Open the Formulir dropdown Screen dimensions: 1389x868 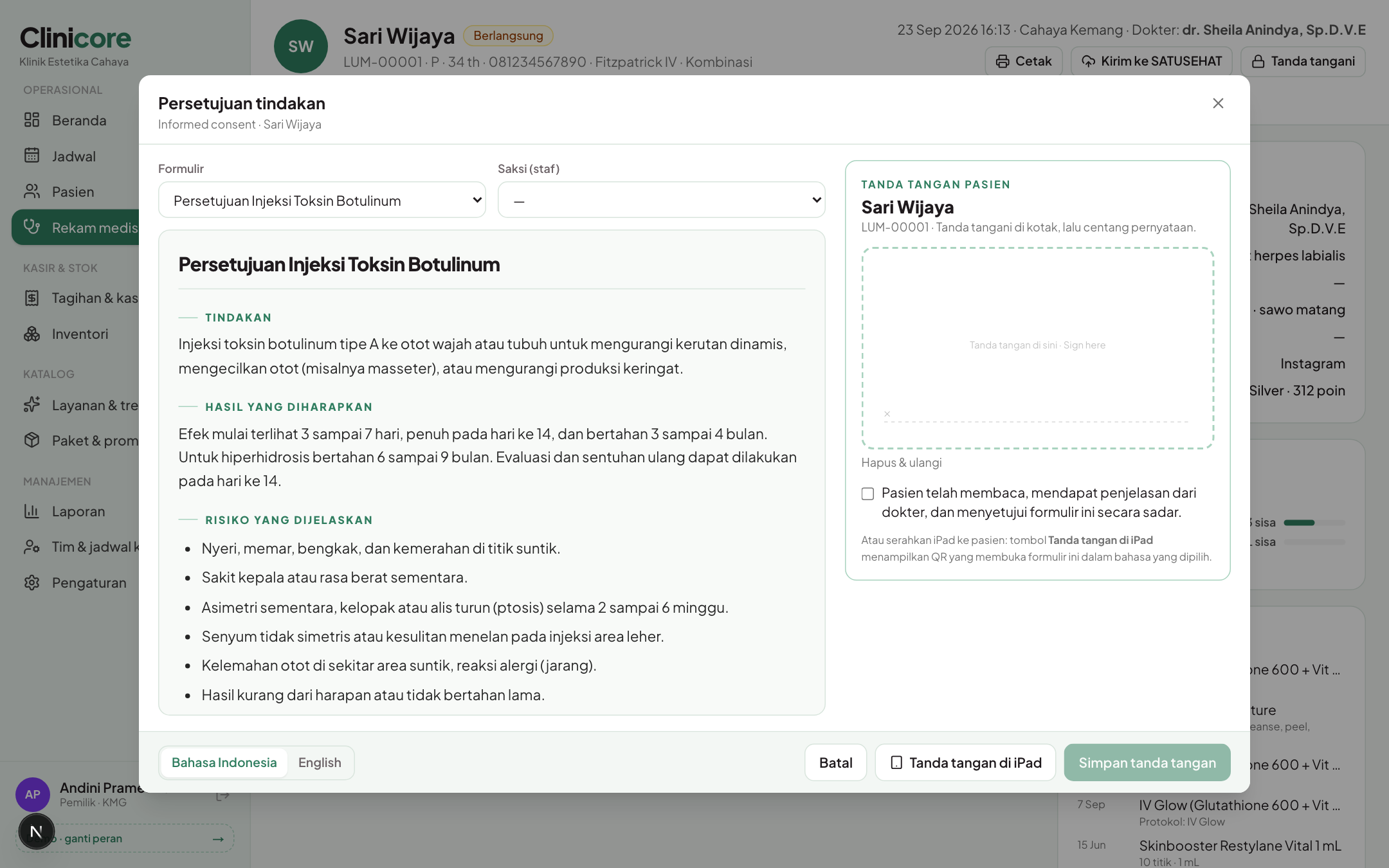click(x=322, y=200)
